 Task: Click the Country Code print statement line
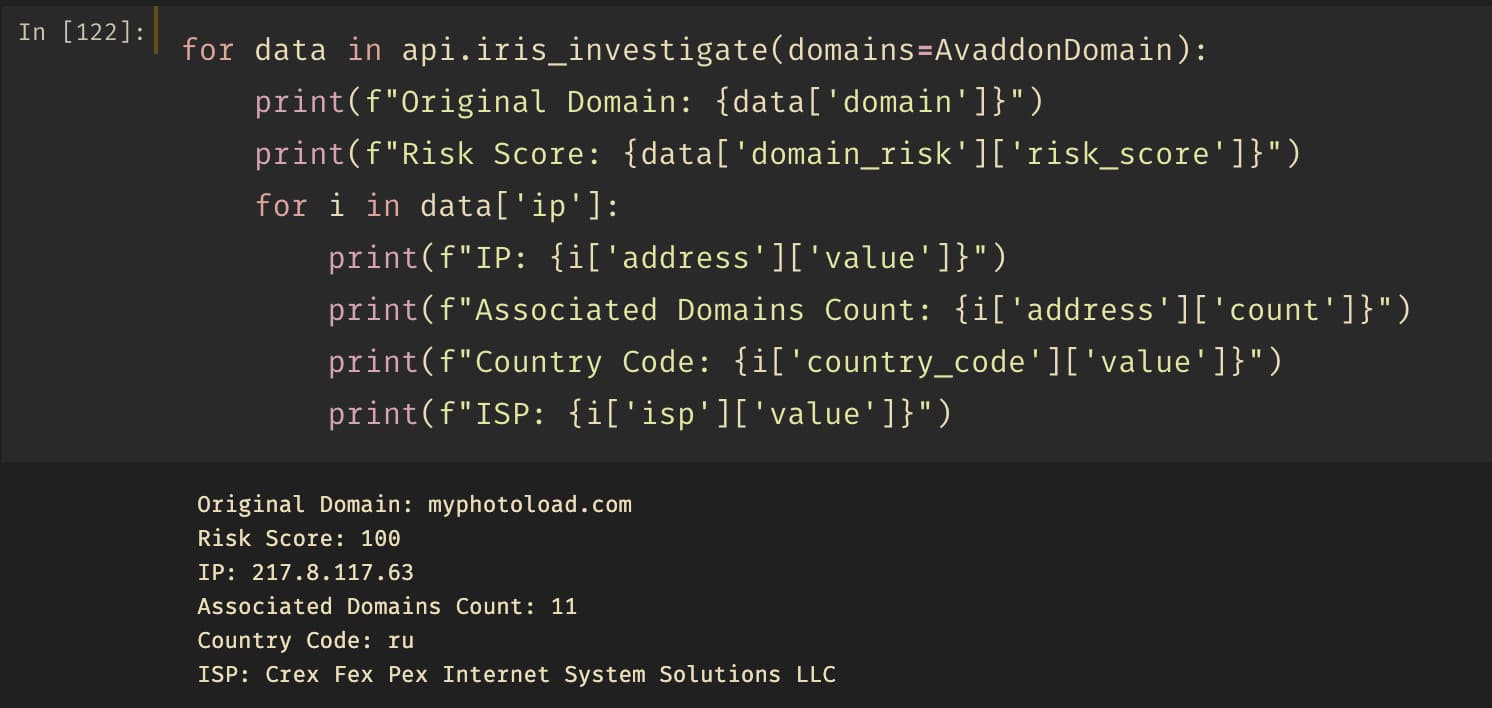coord(805,362)
